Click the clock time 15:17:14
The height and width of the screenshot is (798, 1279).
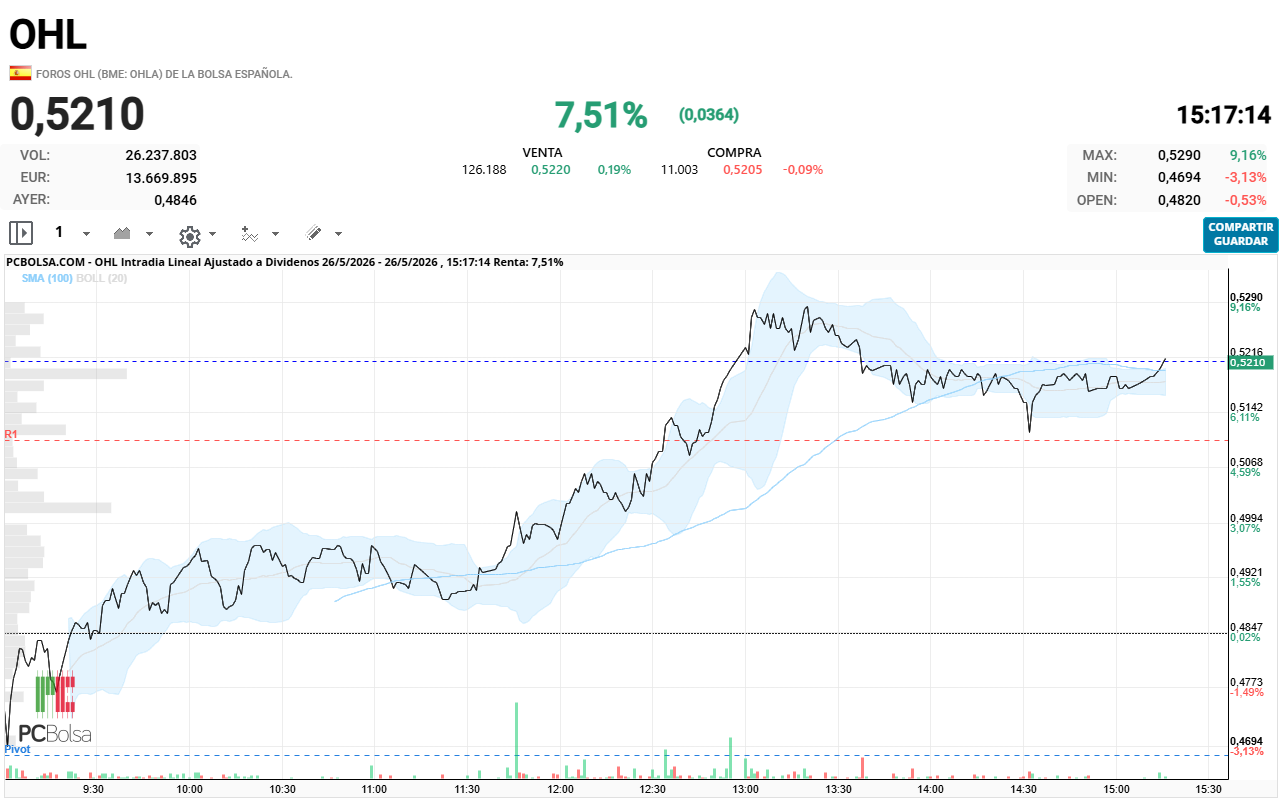coord(1223,115)
